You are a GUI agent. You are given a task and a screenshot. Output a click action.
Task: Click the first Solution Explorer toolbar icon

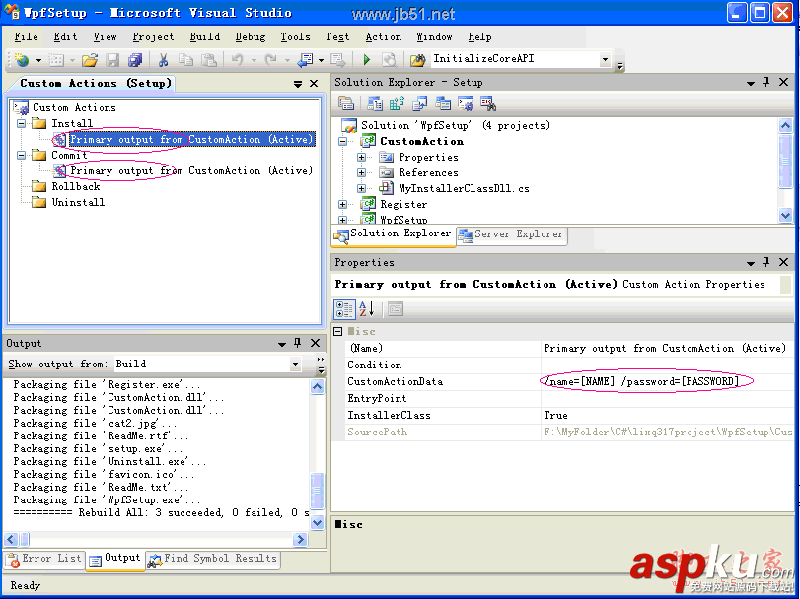[346, 103]
